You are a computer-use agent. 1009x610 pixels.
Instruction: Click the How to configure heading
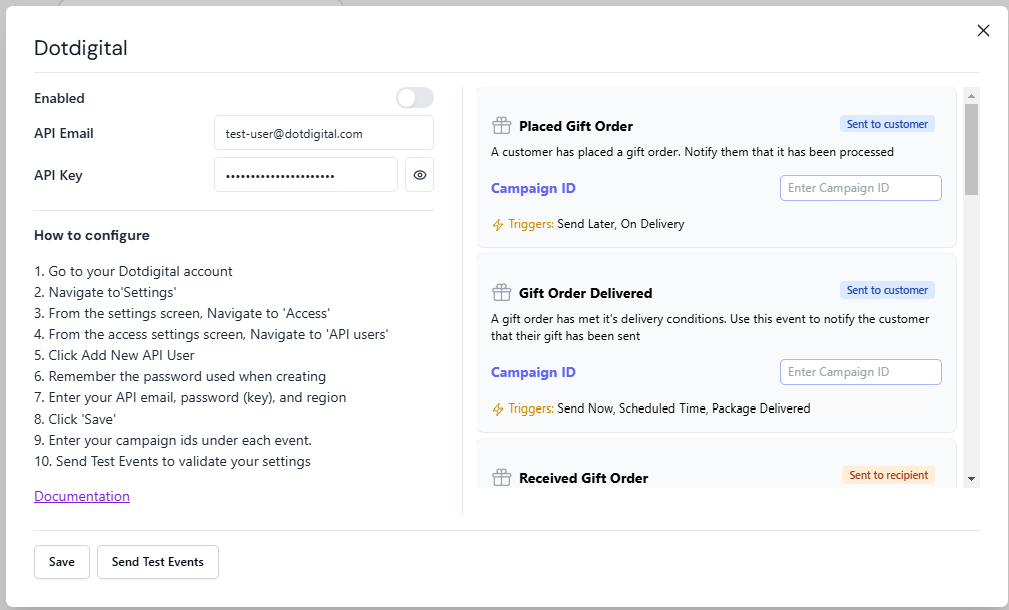pos(91,236)
